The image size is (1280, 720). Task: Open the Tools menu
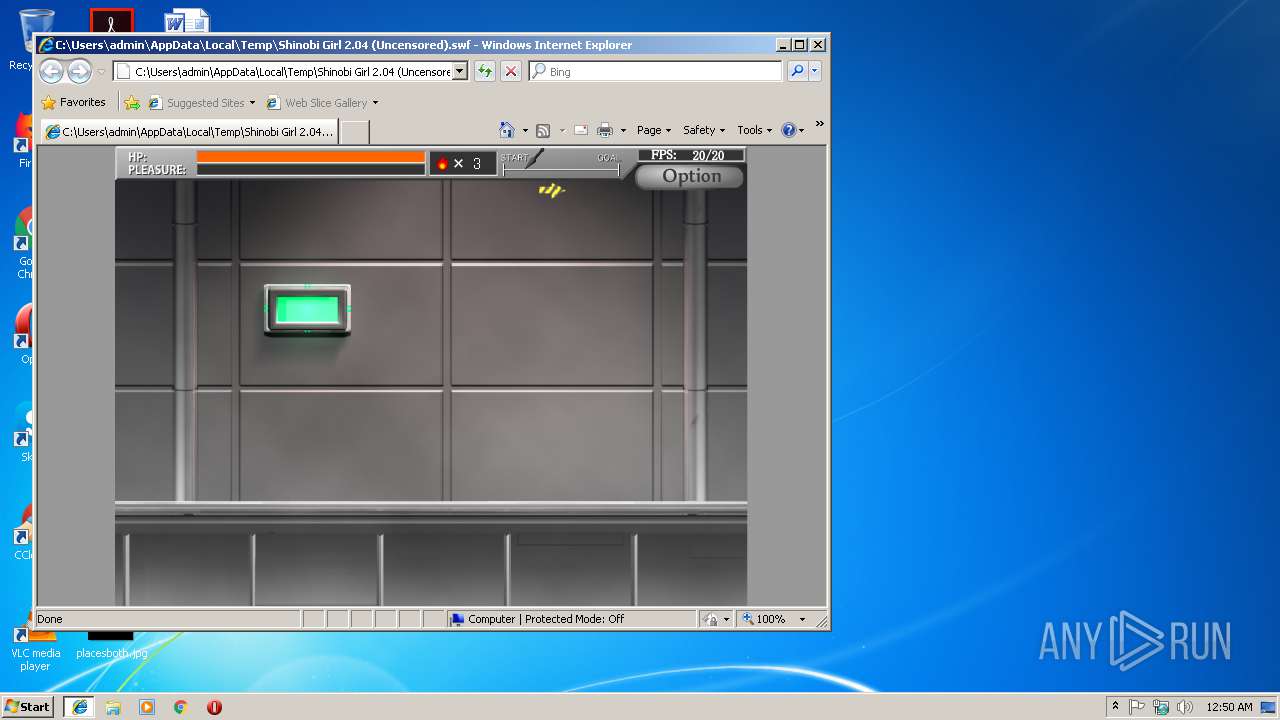(x=755, y=130)
